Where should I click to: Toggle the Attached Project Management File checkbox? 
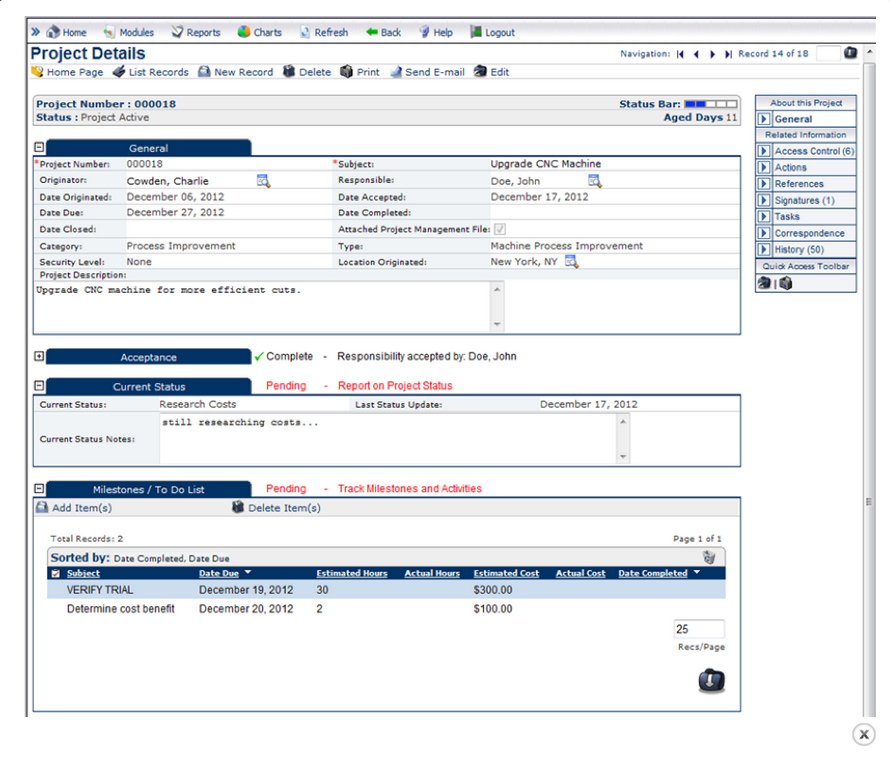point(498,228)
